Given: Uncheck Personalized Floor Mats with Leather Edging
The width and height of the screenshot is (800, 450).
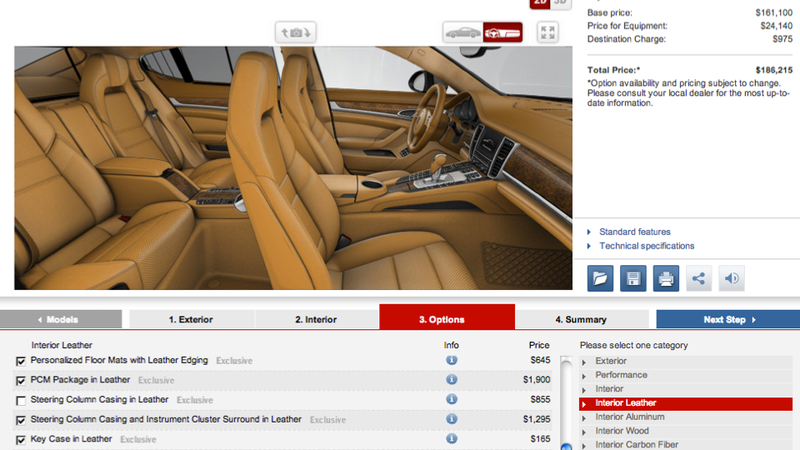Looking at the screenshot, I should click(20, 361).
